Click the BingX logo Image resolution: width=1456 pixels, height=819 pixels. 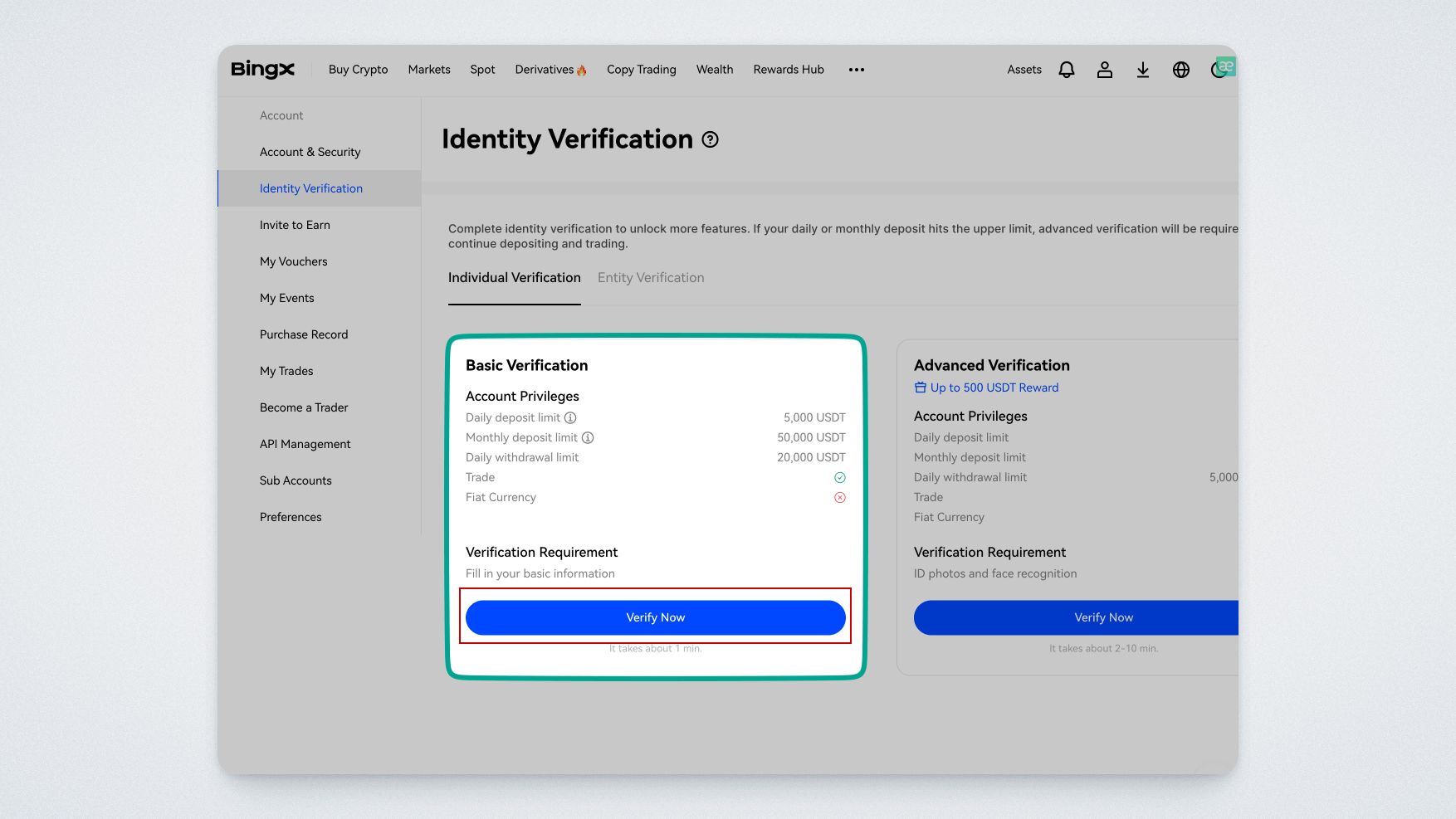pyautogui.click(x=262, y=70)
